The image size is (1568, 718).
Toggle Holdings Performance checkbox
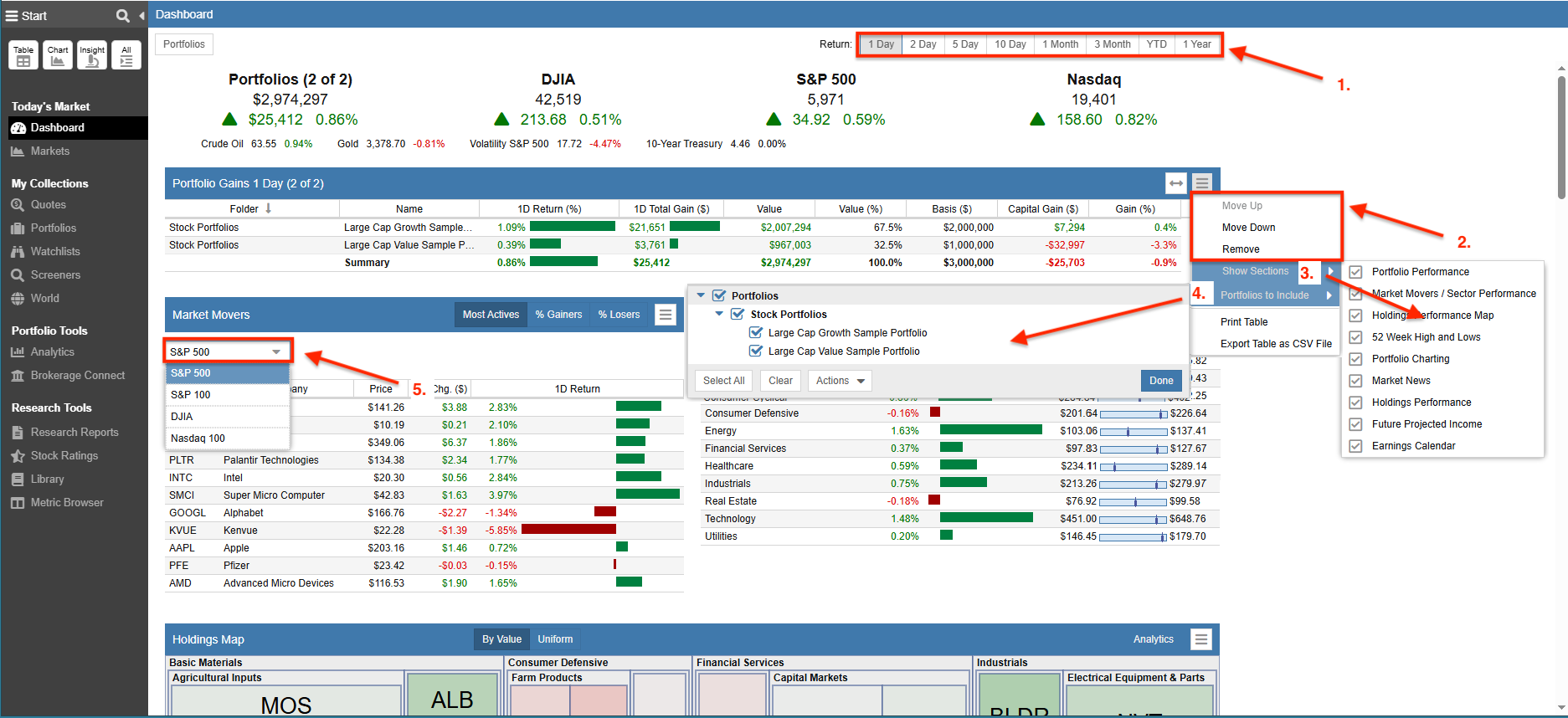(1355, 403)
